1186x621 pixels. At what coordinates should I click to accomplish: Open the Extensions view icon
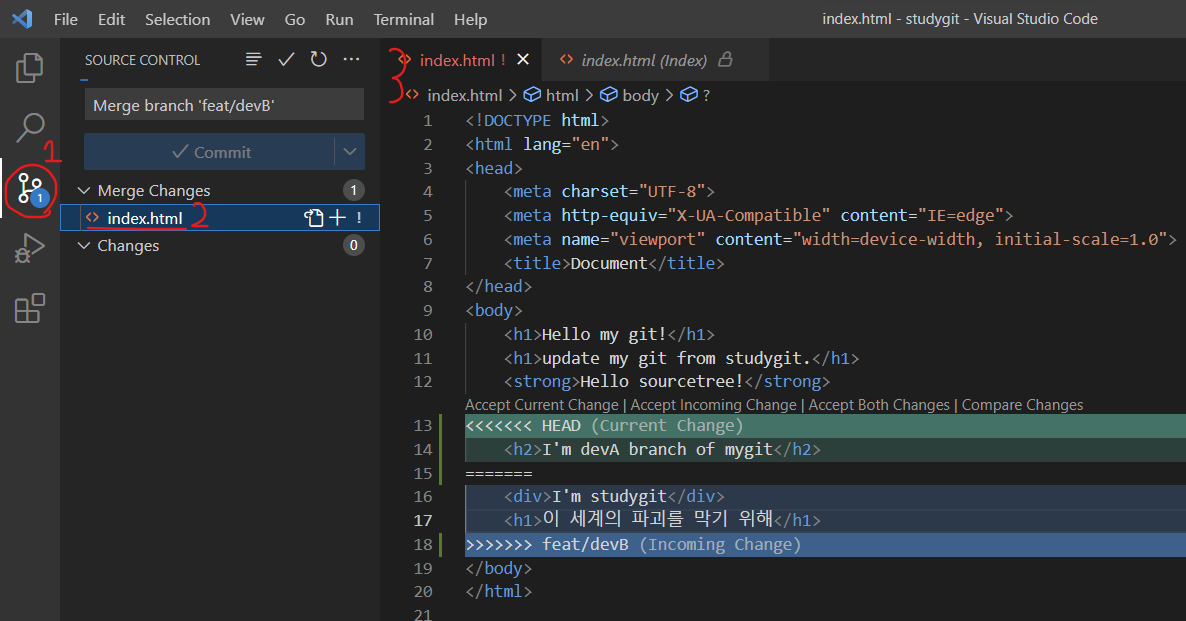point(29,309)
